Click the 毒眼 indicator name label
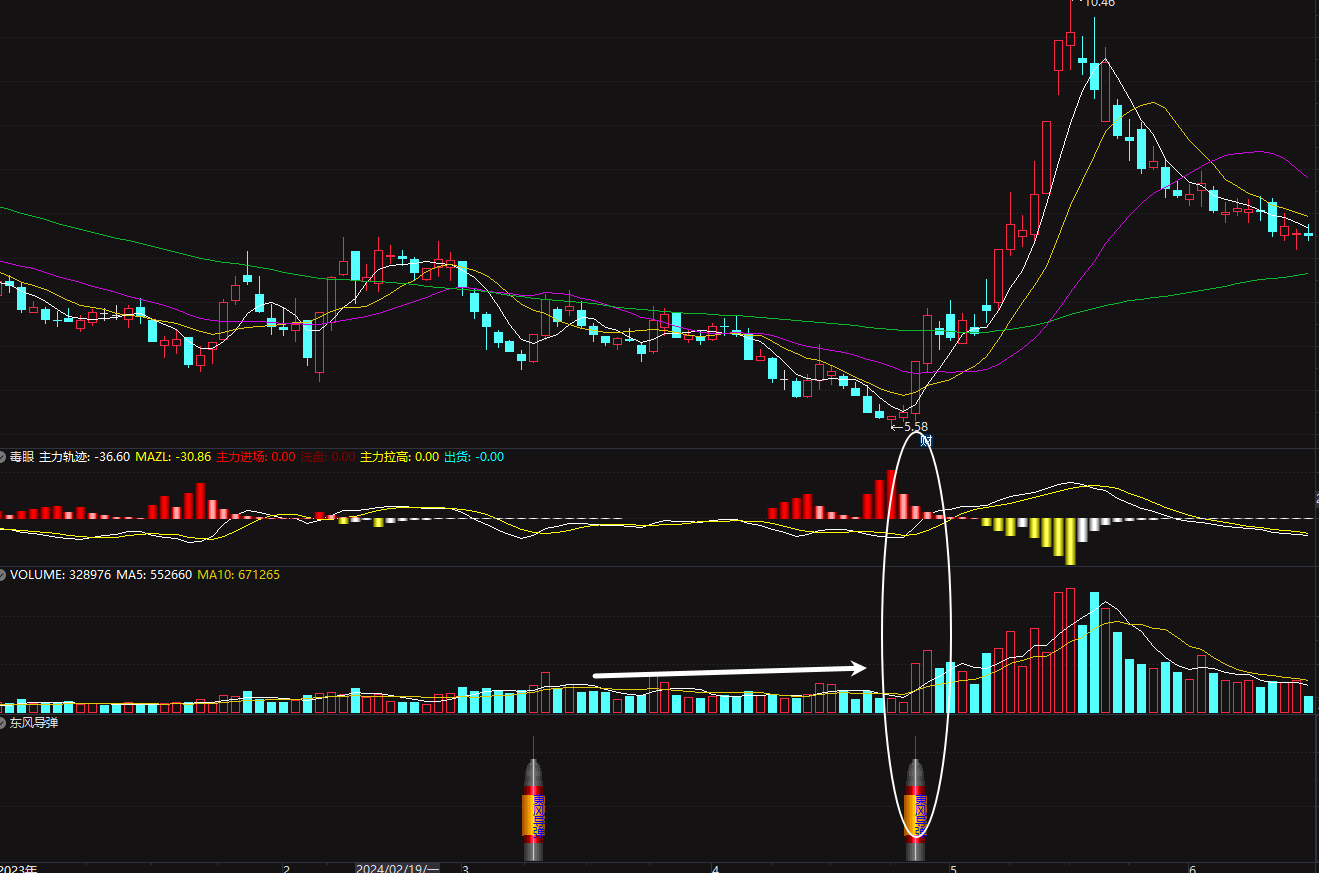Viewport: 1319px width, 873px height. [x=22, y=457]
